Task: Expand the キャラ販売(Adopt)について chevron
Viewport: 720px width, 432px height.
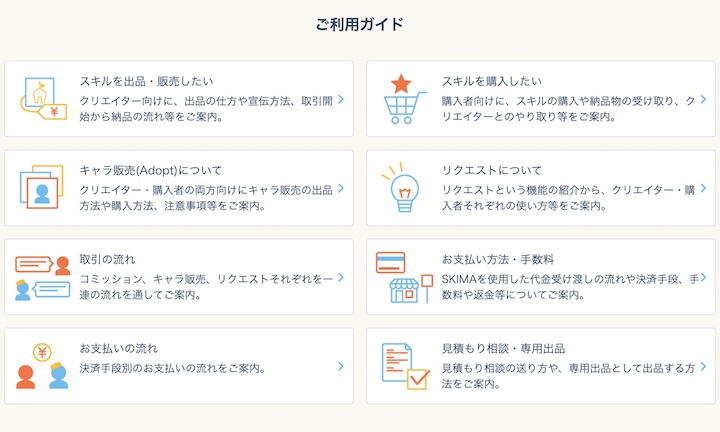Action: pyautogui.click(x=341, y=188)
